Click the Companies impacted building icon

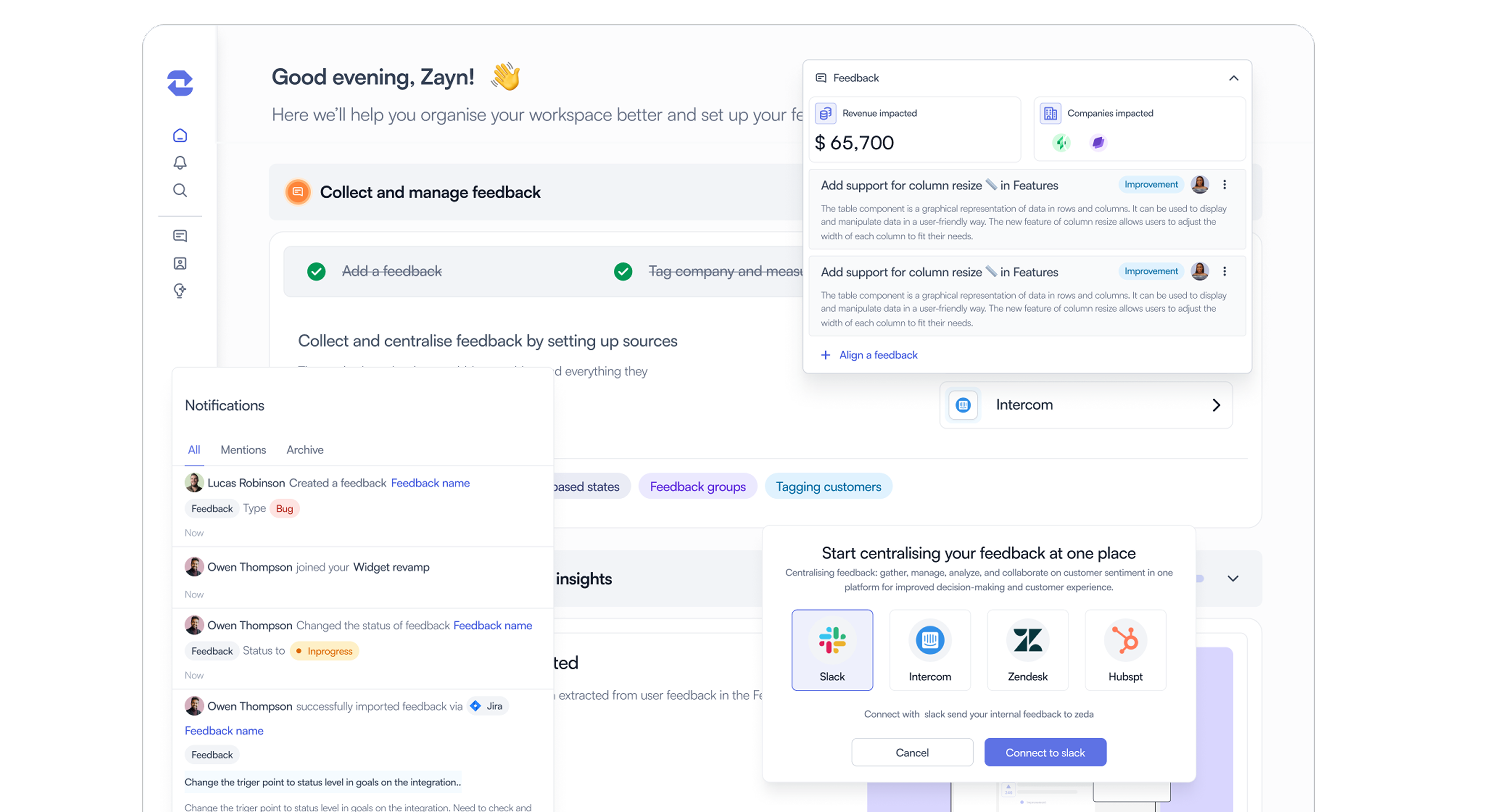click(1050, 113)
